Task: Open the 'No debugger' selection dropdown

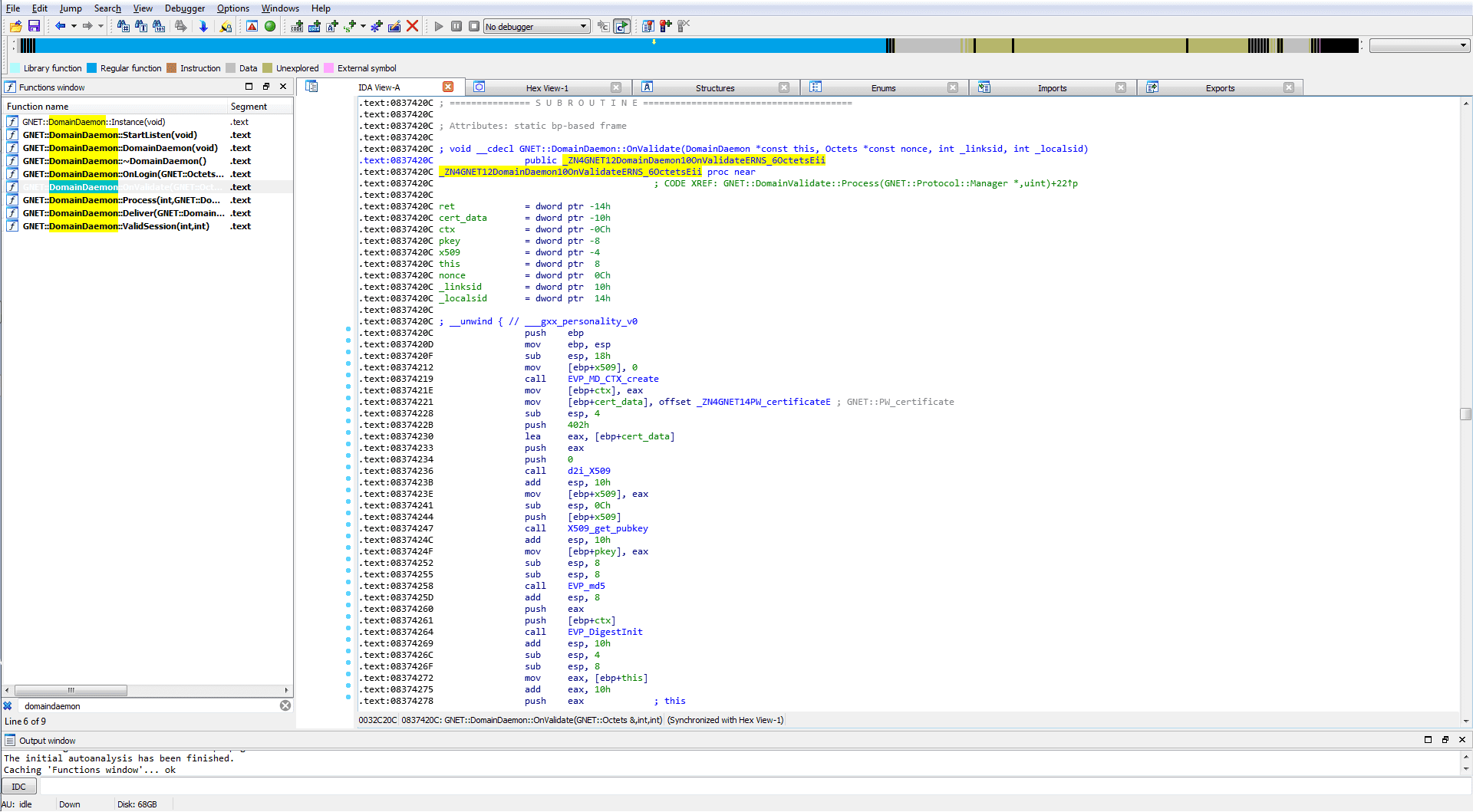Action: [x=537, y=26]
